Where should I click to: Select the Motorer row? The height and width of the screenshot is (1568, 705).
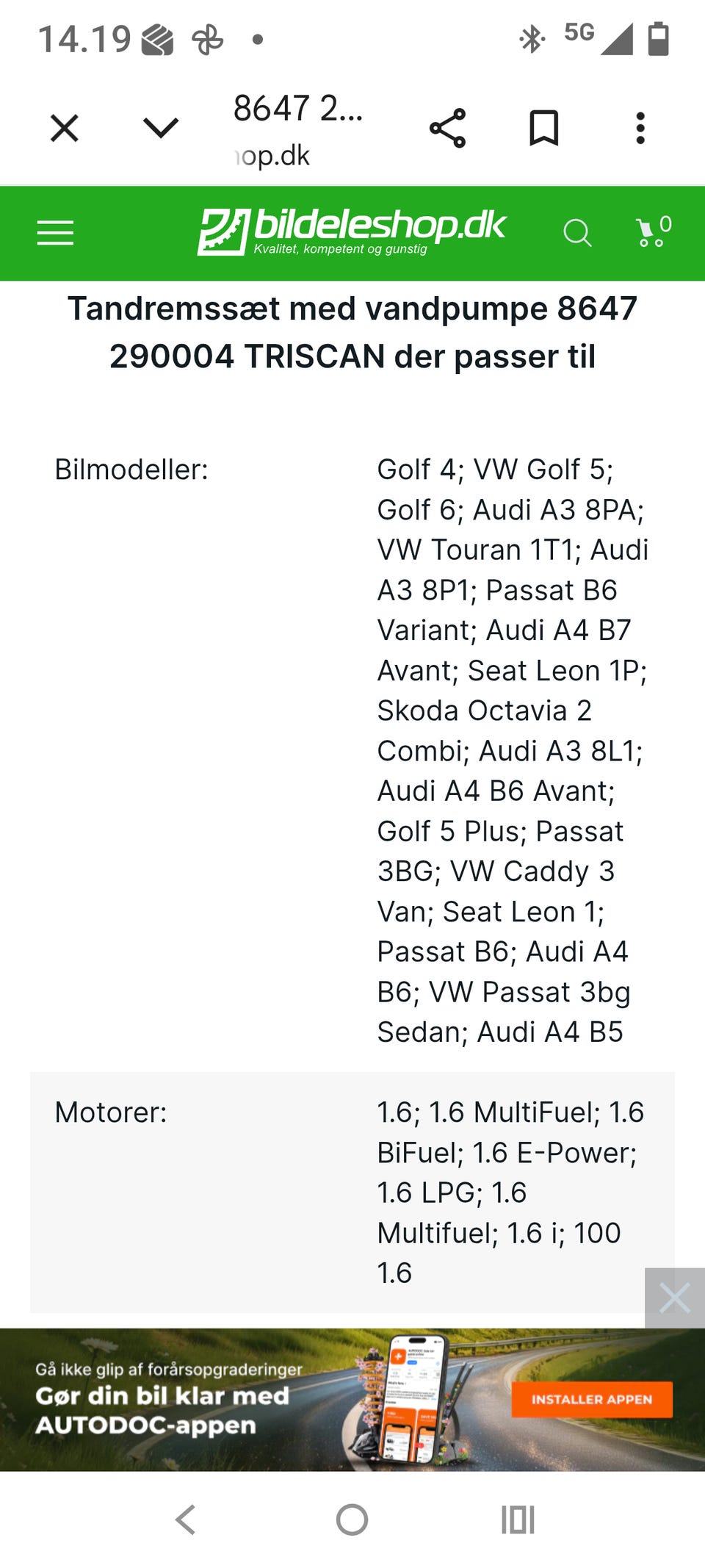[x=110, y=1112]
